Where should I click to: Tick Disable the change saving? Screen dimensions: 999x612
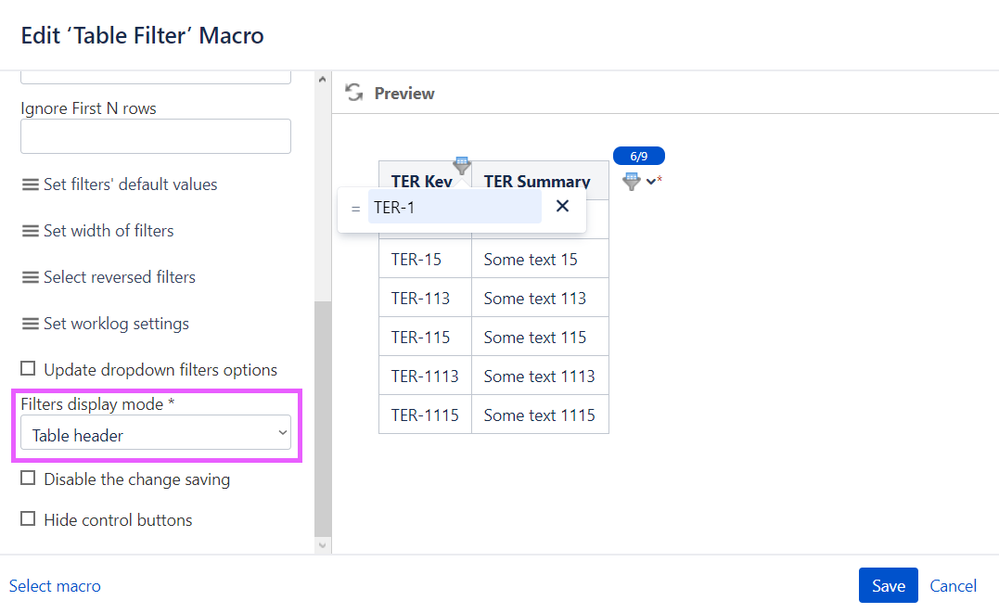[28, 478]
